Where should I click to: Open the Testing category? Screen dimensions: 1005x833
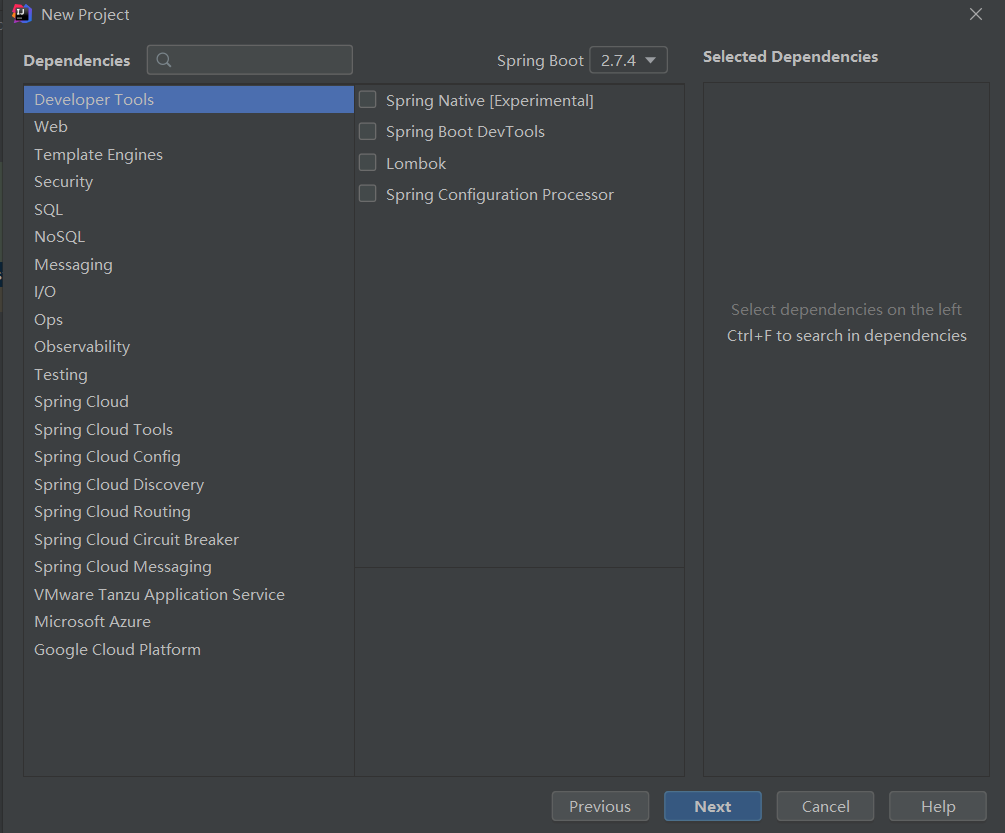188,374
